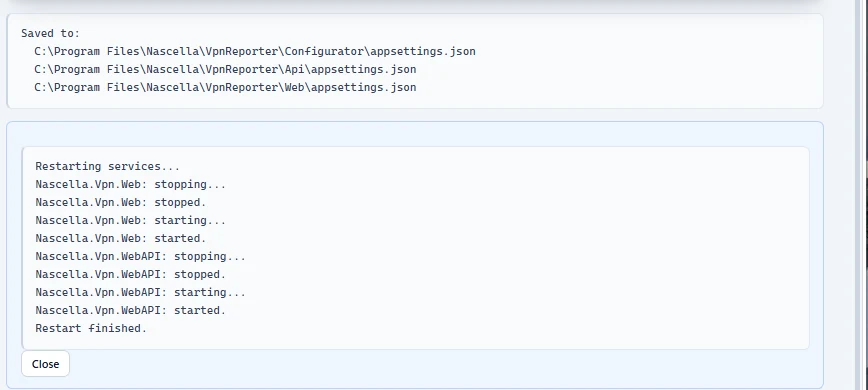Click the 'Restart finished.' status line
Screen dimensions: 868x390
click(91, 329)
